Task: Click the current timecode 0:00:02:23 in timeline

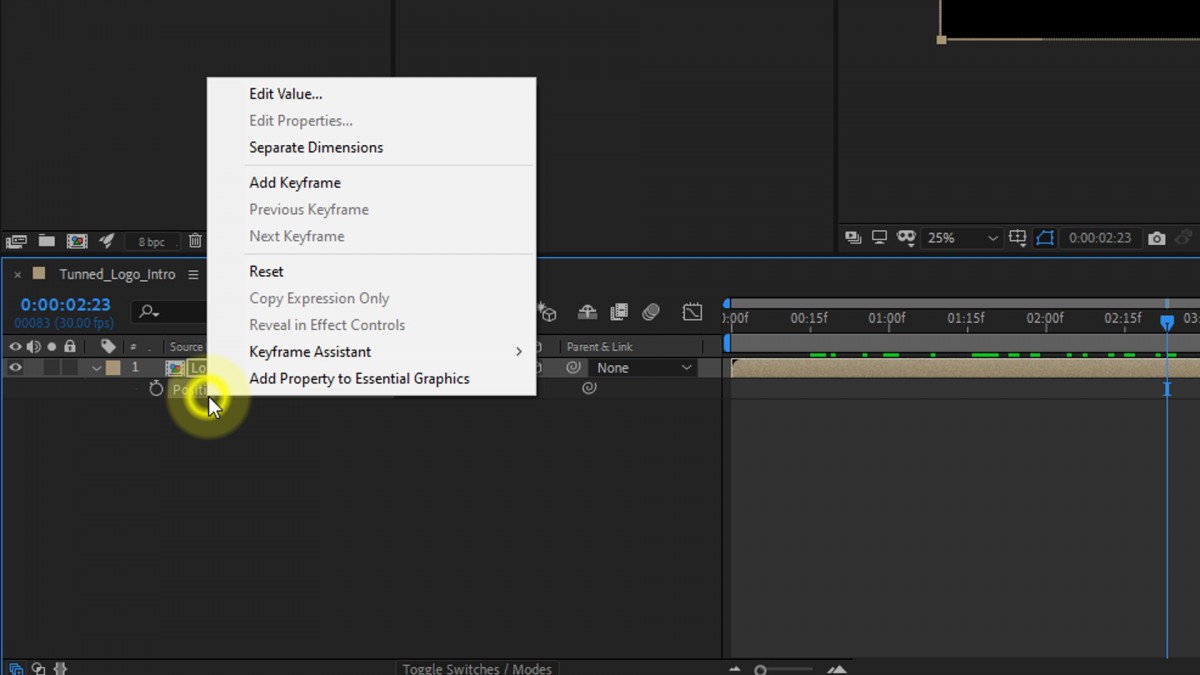Action: (x=65, y=305)
